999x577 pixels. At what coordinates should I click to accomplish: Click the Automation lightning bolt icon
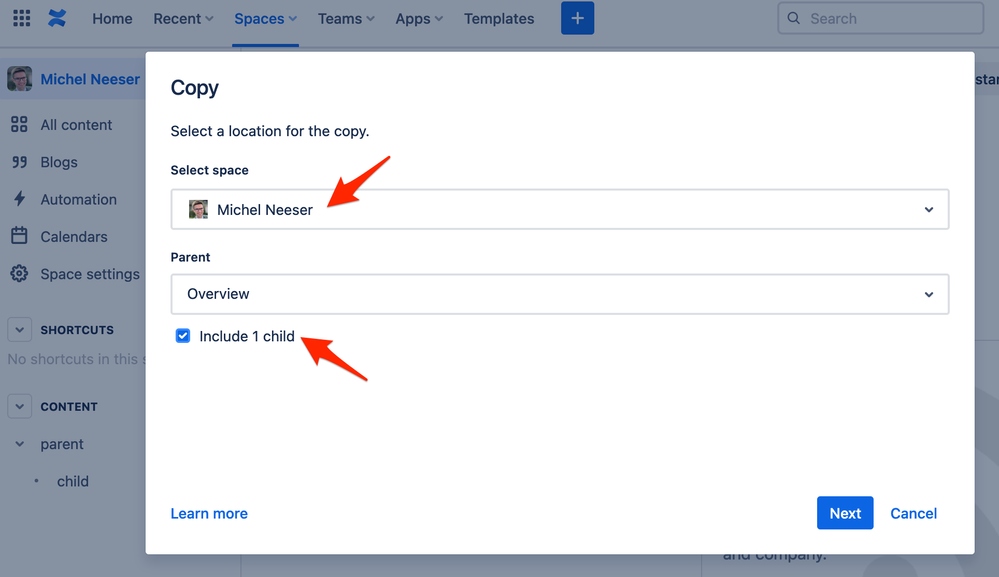coord(20,199)
